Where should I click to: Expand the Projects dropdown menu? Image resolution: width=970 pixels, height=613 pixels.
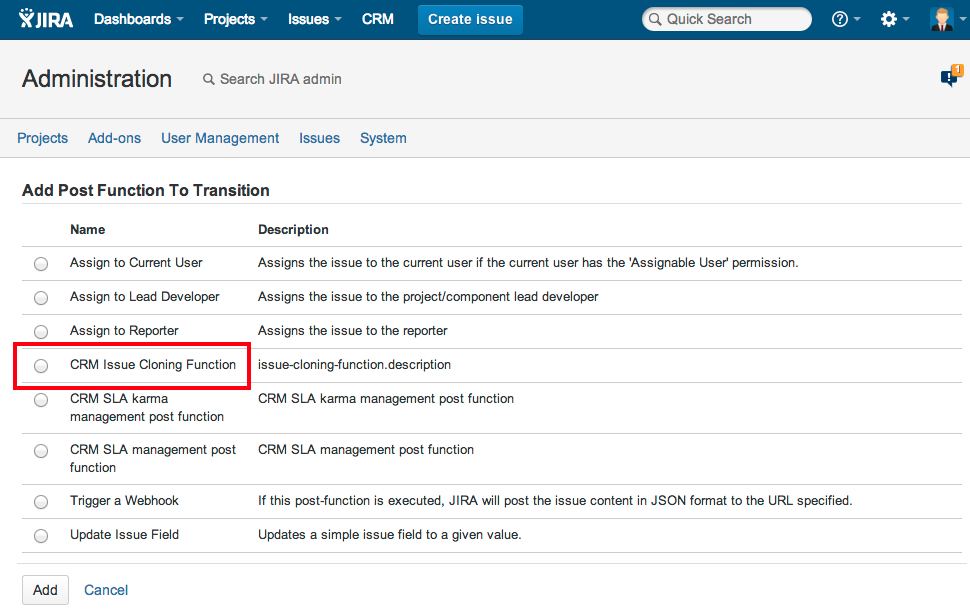tap(235, 19)
